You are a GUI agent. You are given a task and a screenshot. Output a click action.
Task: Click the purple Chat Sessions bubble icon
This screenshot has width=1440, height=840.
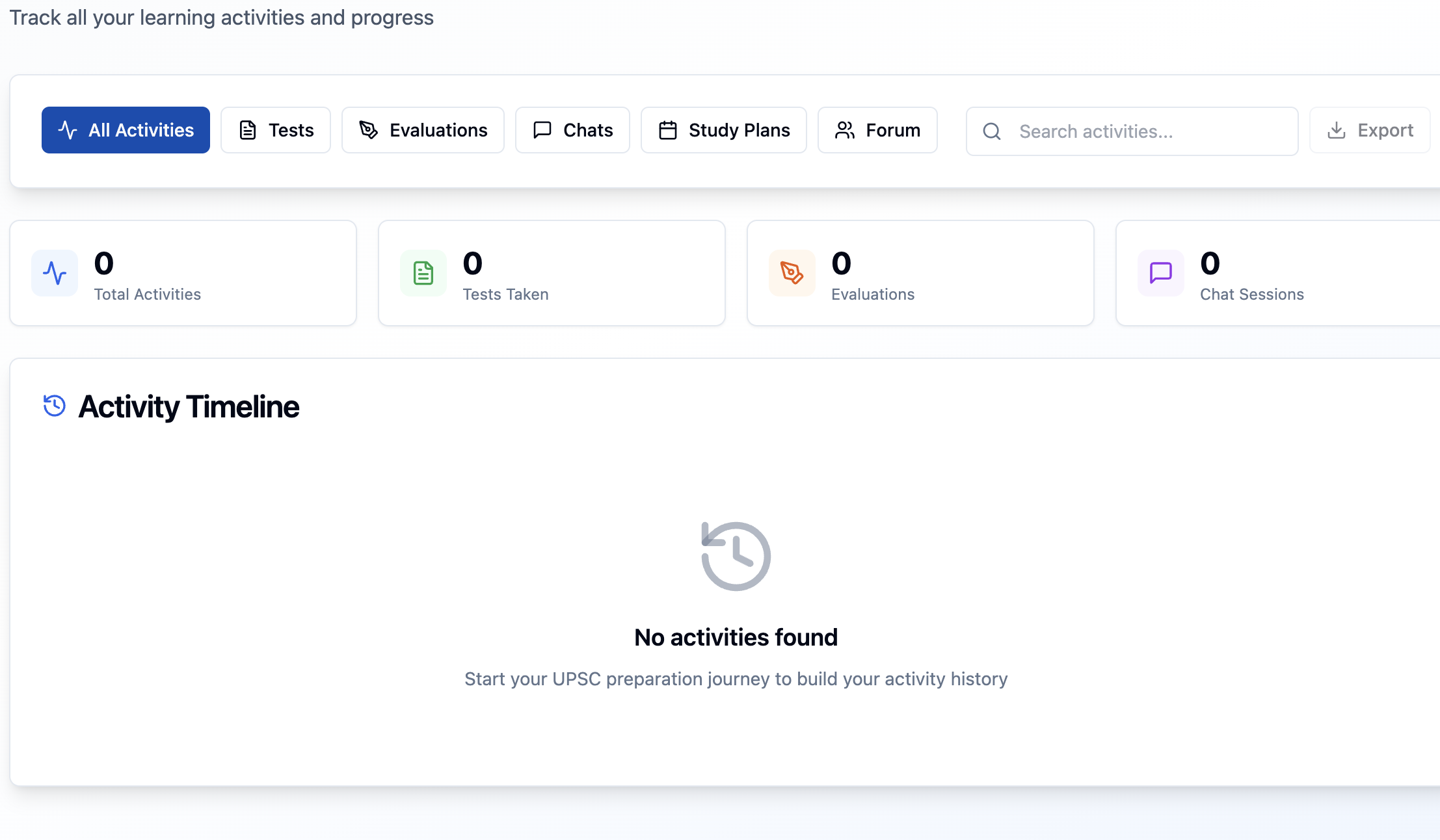point(1160,273)
